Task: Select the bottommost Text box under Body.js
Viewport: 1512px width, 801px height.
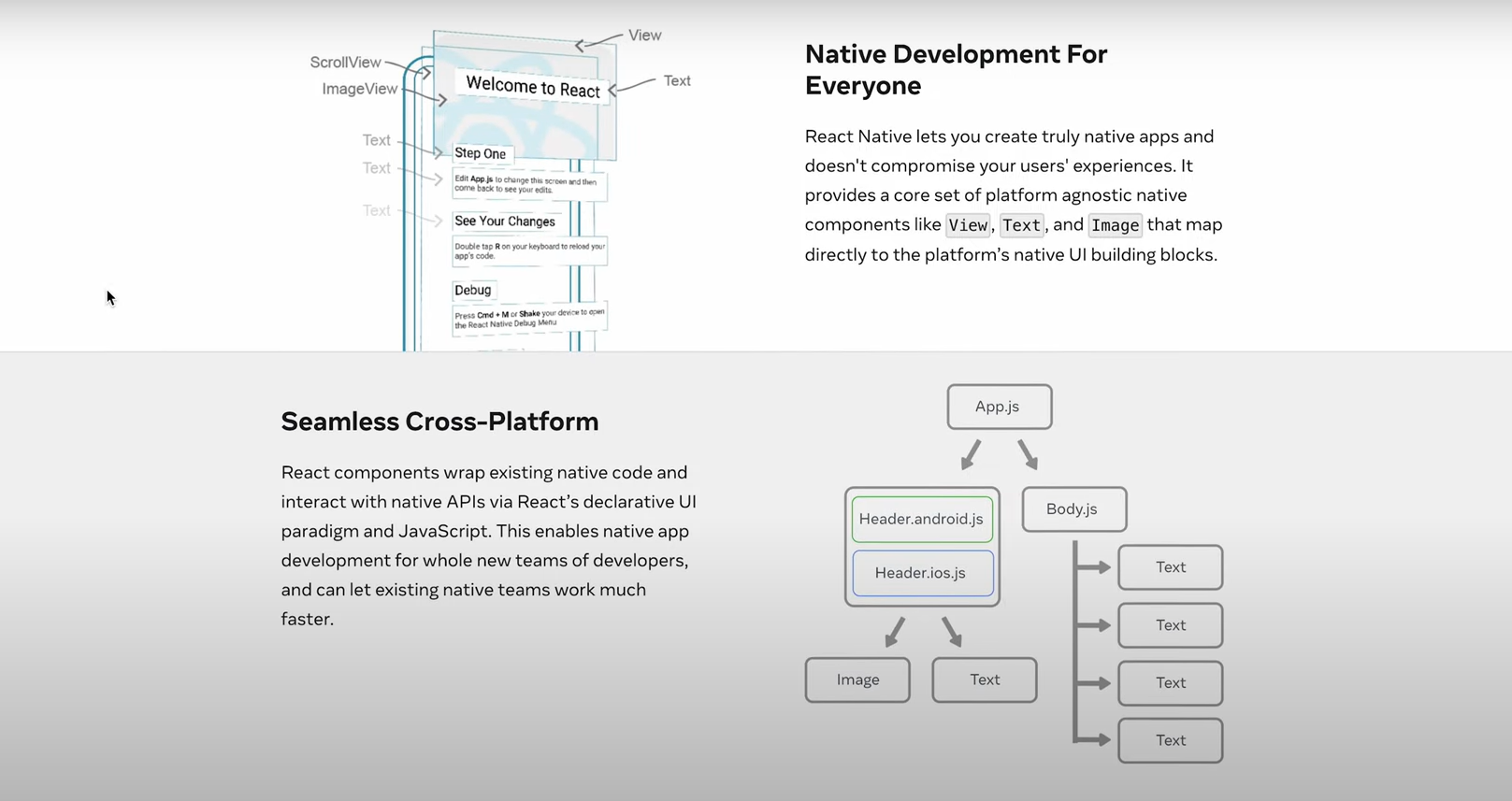Action: (x=1170, y=740)
